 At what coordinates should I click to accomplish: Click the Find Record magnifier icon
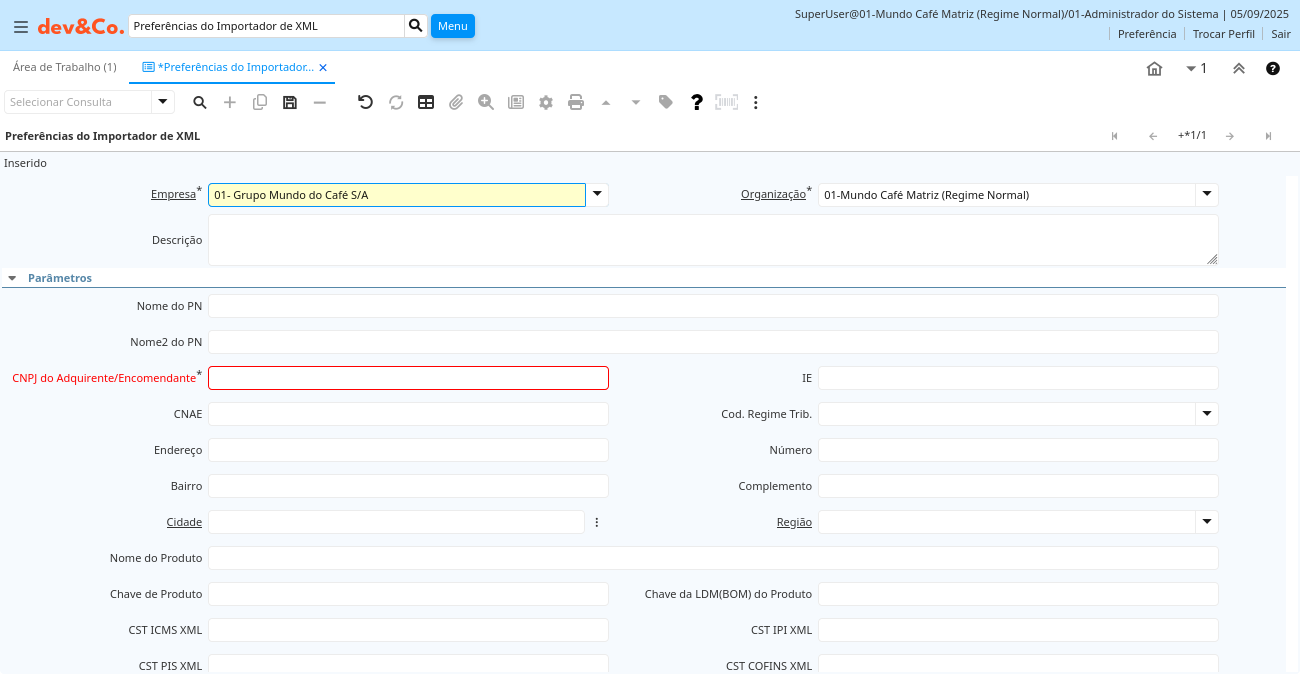pyautogui.click(x=200, y=102)
